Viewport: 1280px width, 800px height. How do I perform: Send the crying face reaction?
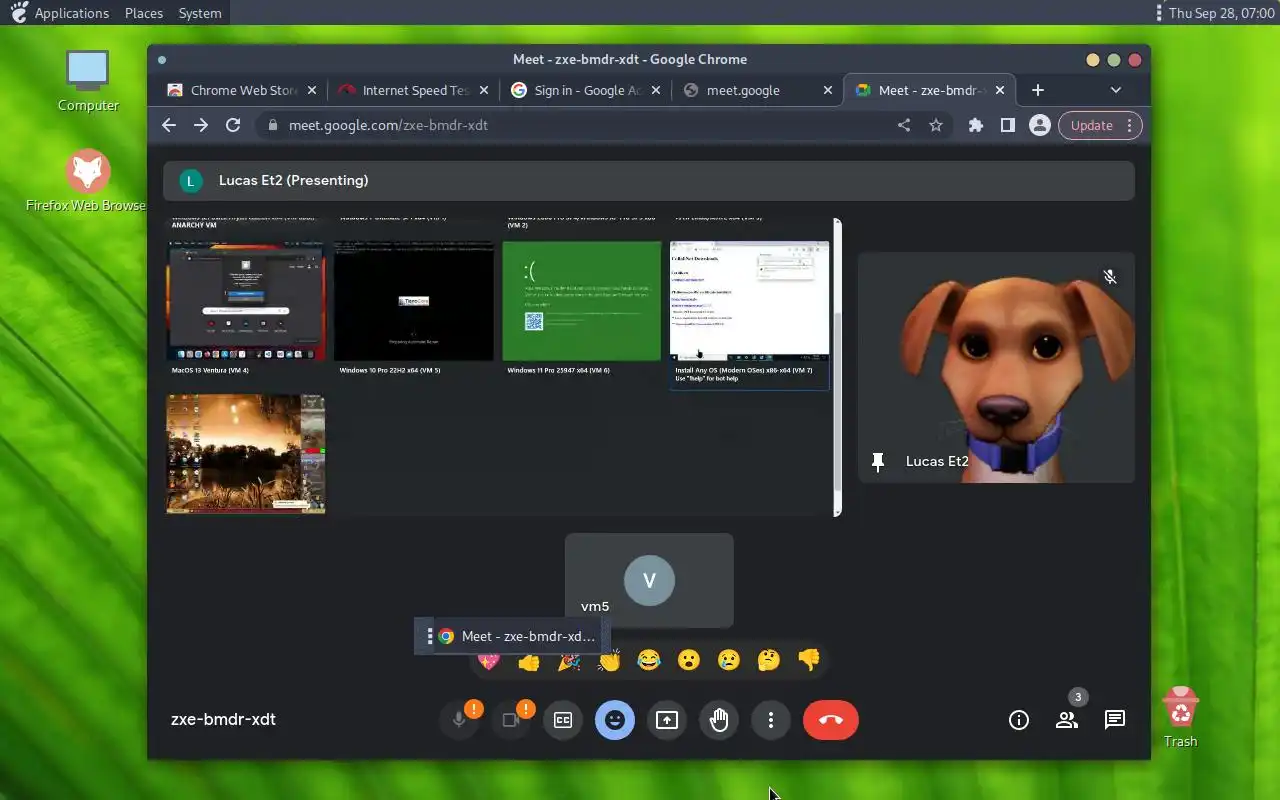tap(729, 661)
